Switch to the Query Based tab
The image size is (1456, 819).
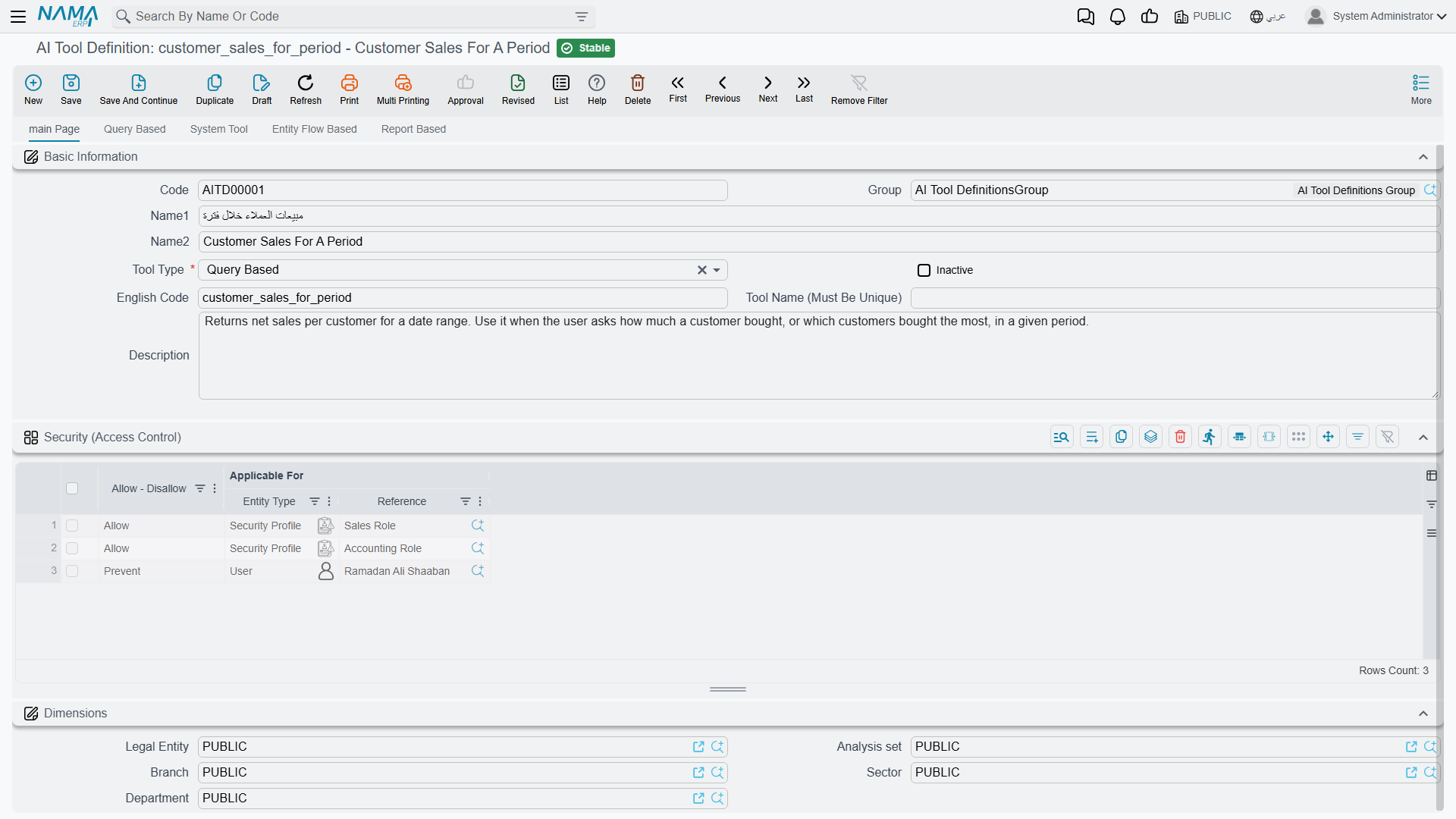[134, 129]
